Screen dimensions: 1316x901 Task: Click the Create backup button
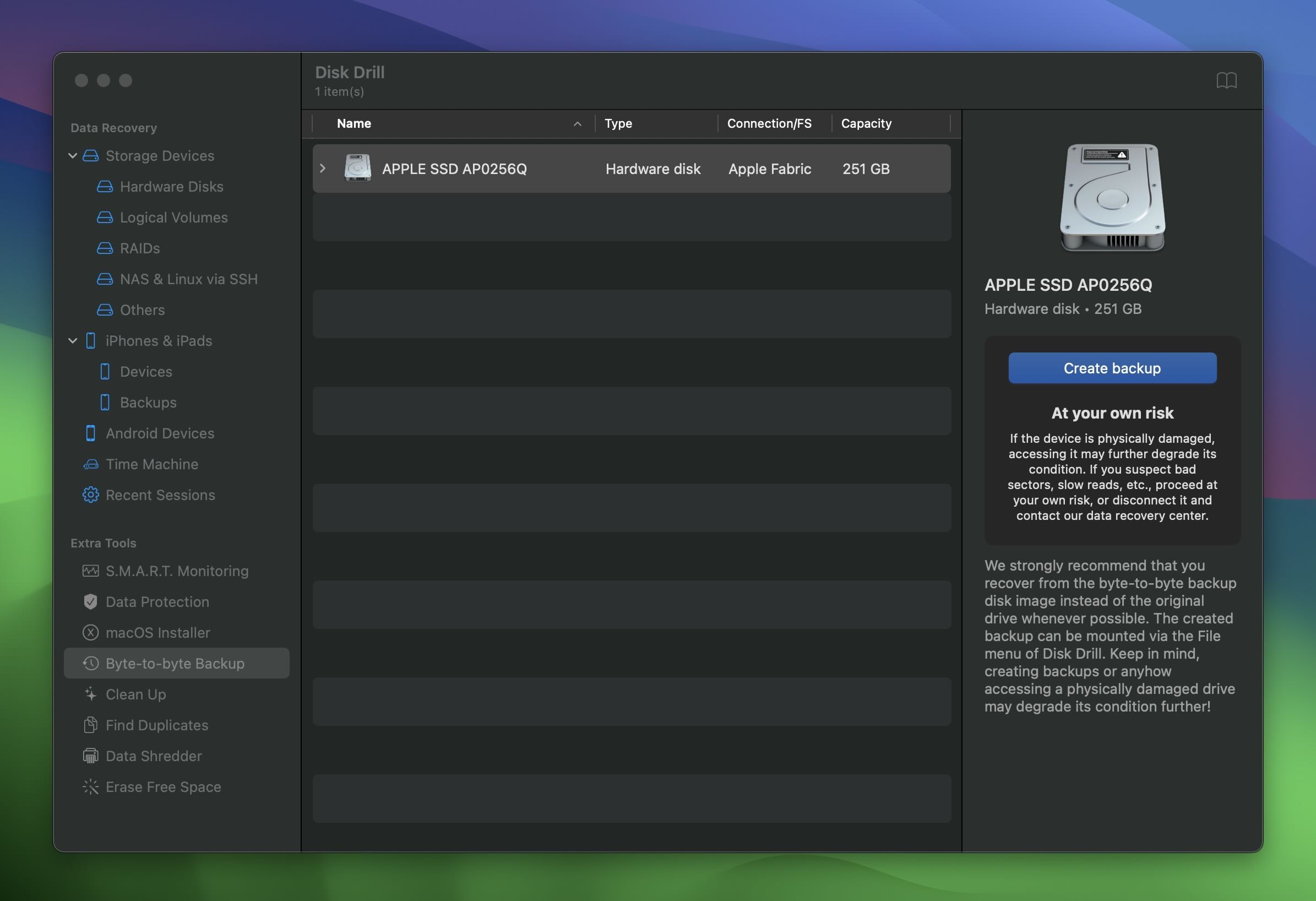(x=1112, y=368)
